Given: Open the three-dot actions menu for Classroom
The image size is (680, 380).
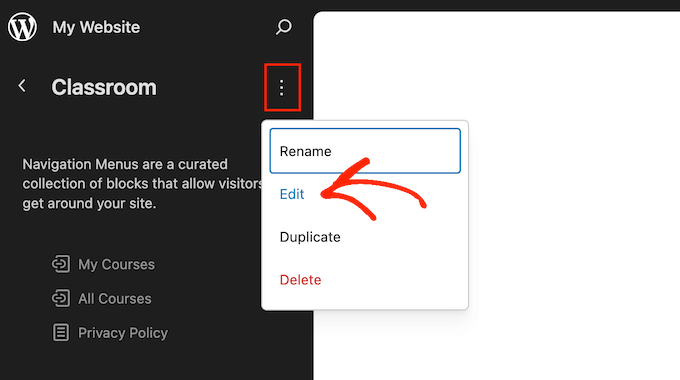Looking at the screenshot, I should (282, 88).
